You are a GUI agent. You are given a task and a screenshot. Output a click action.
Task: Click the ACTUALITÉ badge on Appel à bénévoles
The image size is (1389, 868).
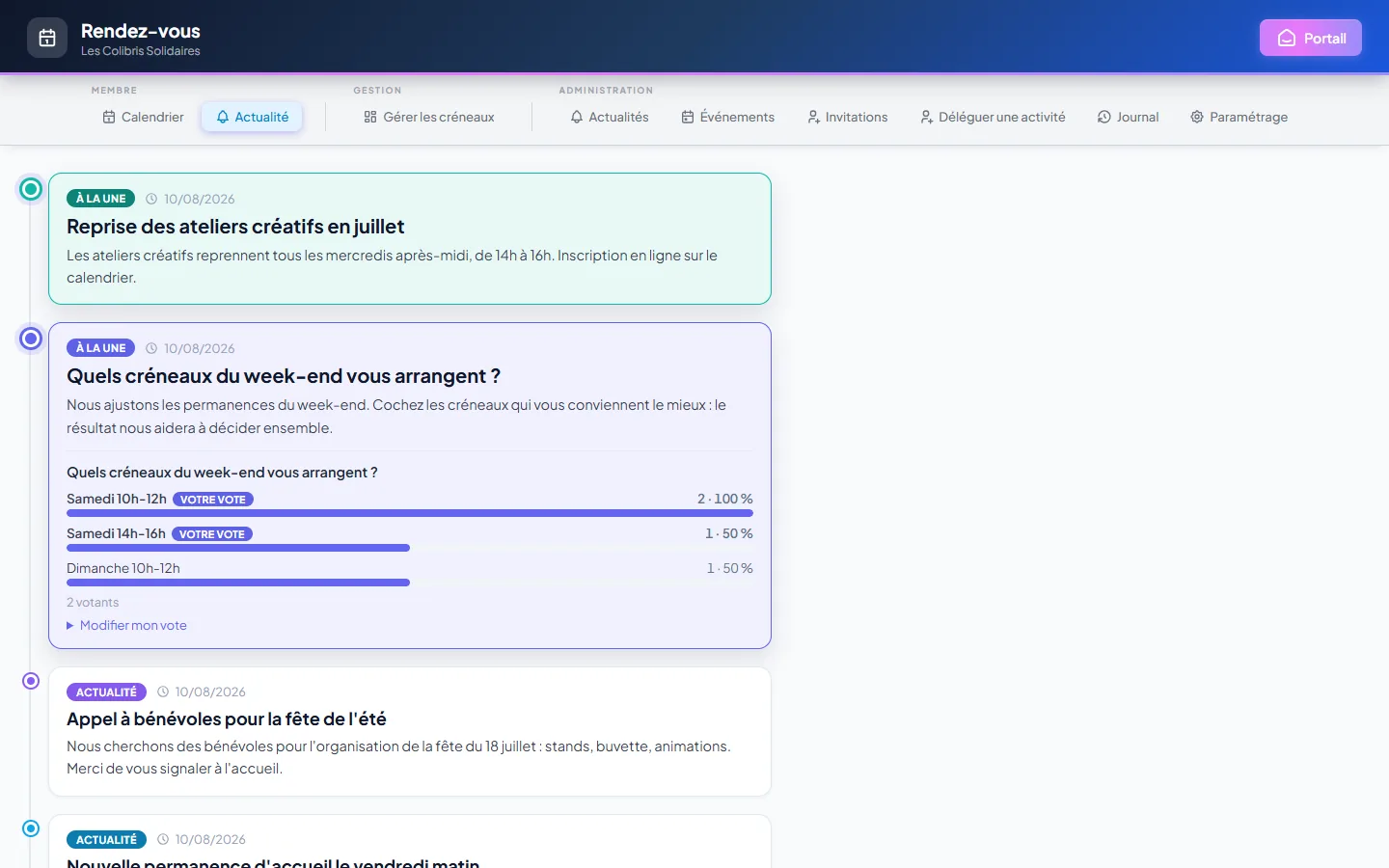pyautogui.click(x=106, y=692)
